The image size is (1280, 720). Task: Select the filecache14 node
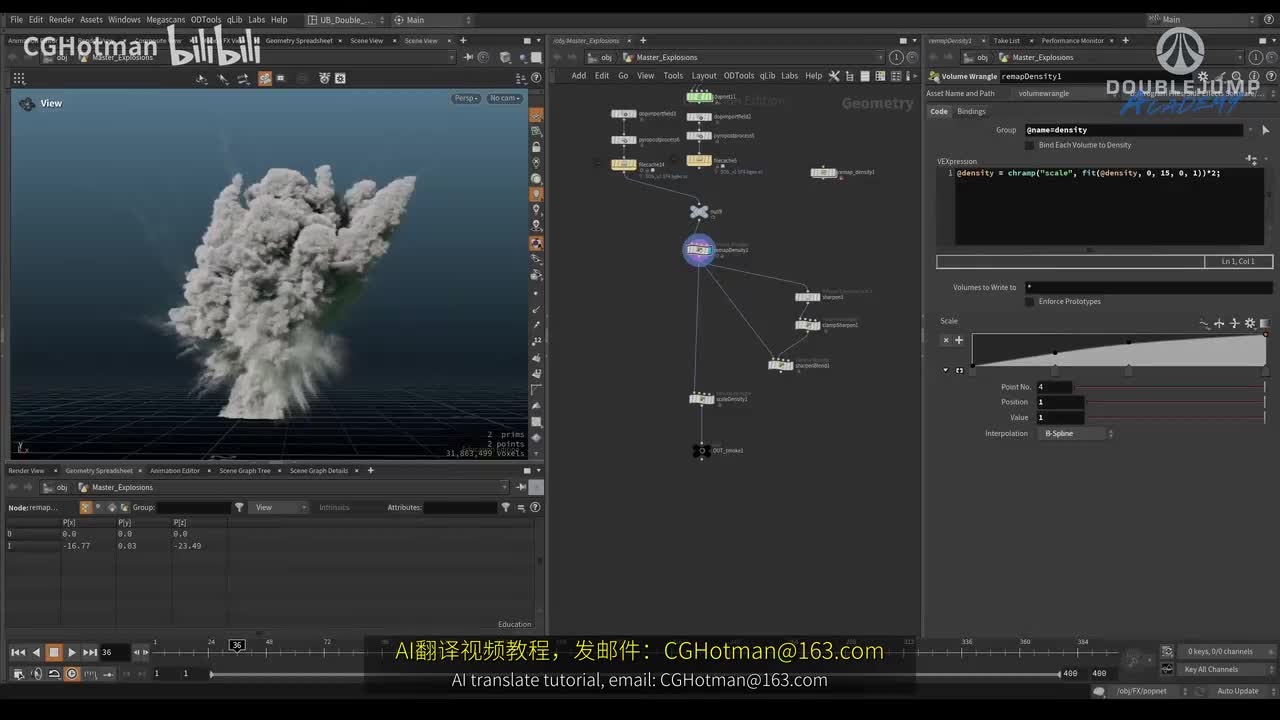click(623, 165)
